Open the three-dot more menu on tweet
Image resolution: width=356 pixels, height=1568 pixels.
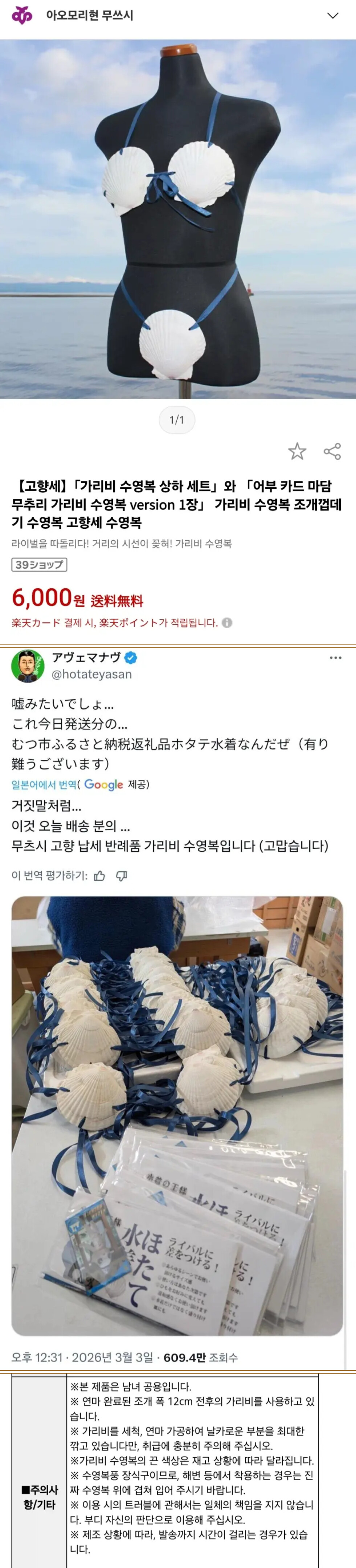point(335,658)
